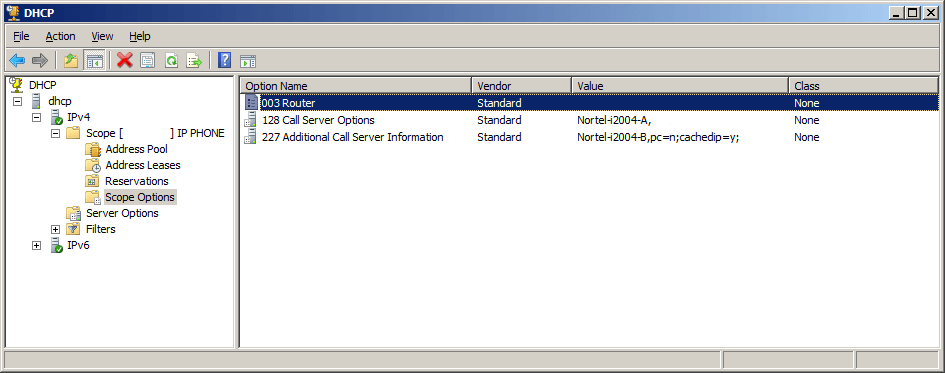Click the Scope folder icon
The height and width of the screenshot is (373, 945).
tap(73, 133)
